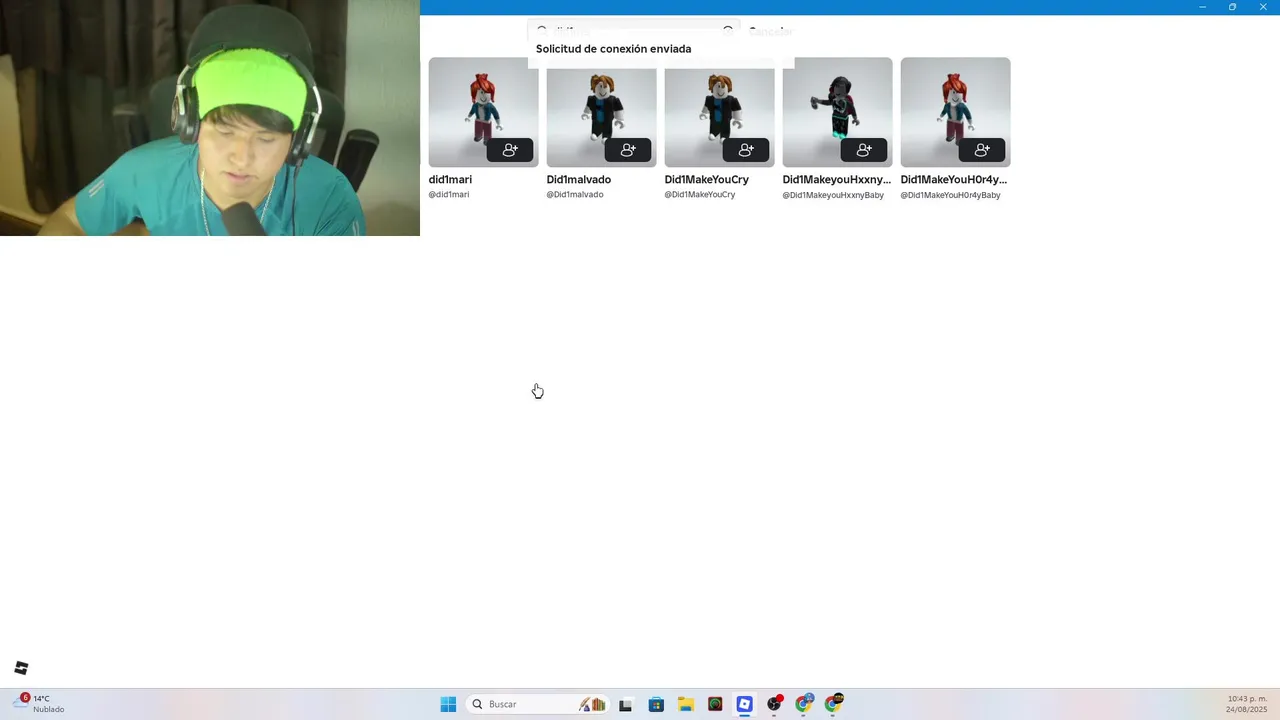Screen dimensions: 1280x720
Task: Add Did1malvado as a connection
Action: click(628, 150)
